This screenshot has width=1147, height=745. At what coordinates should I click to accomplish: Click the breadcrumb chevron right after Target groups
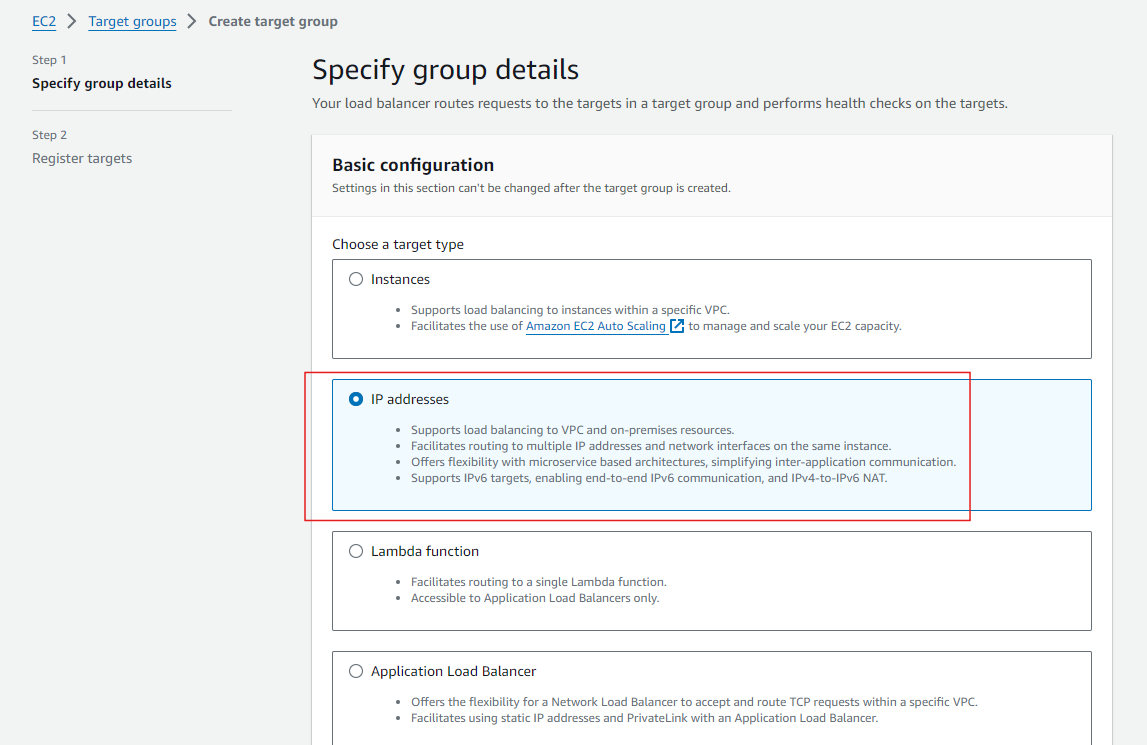192,21
